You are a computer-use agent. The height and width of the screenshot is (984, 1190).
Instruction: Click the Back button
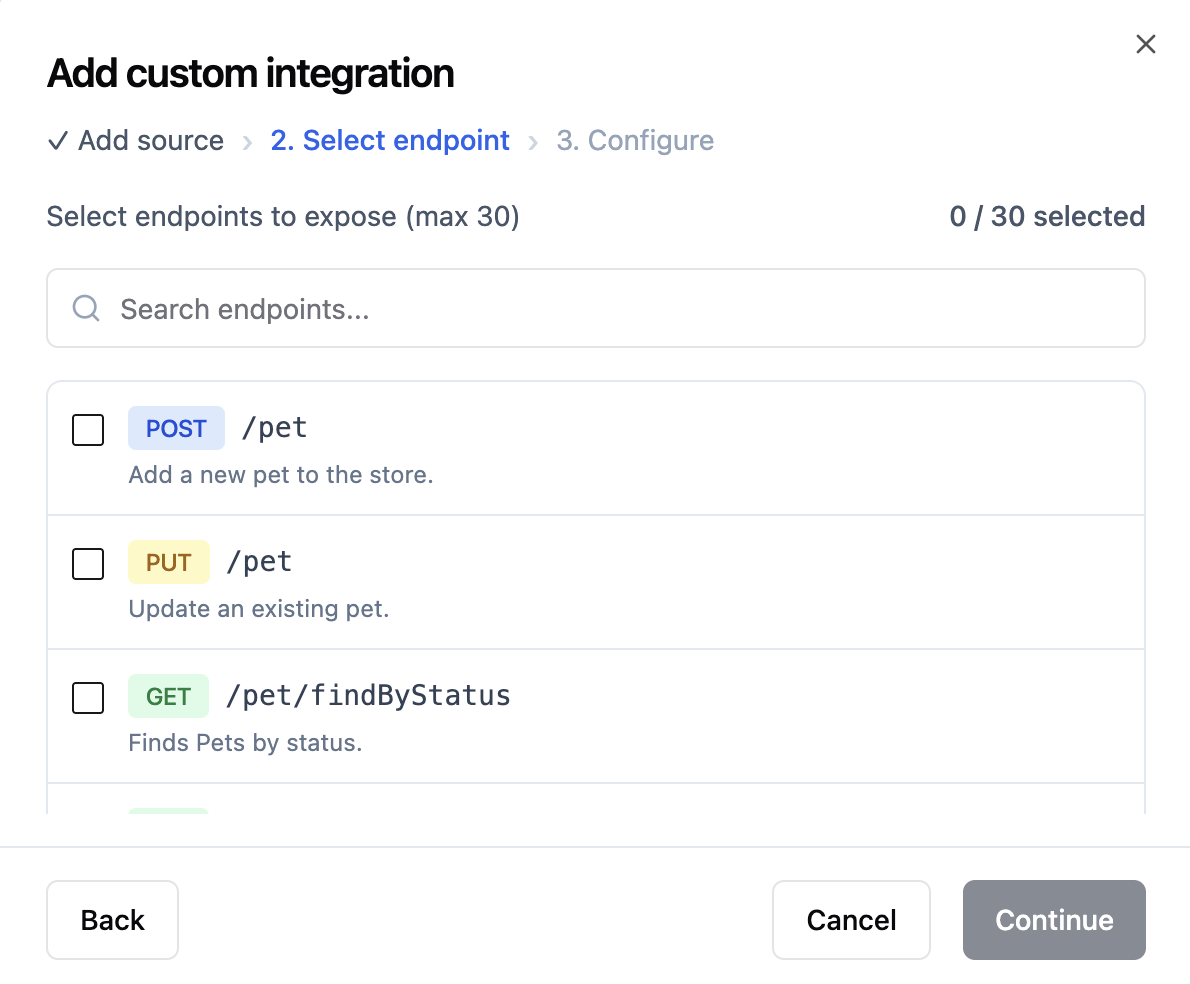pos(112,920)
